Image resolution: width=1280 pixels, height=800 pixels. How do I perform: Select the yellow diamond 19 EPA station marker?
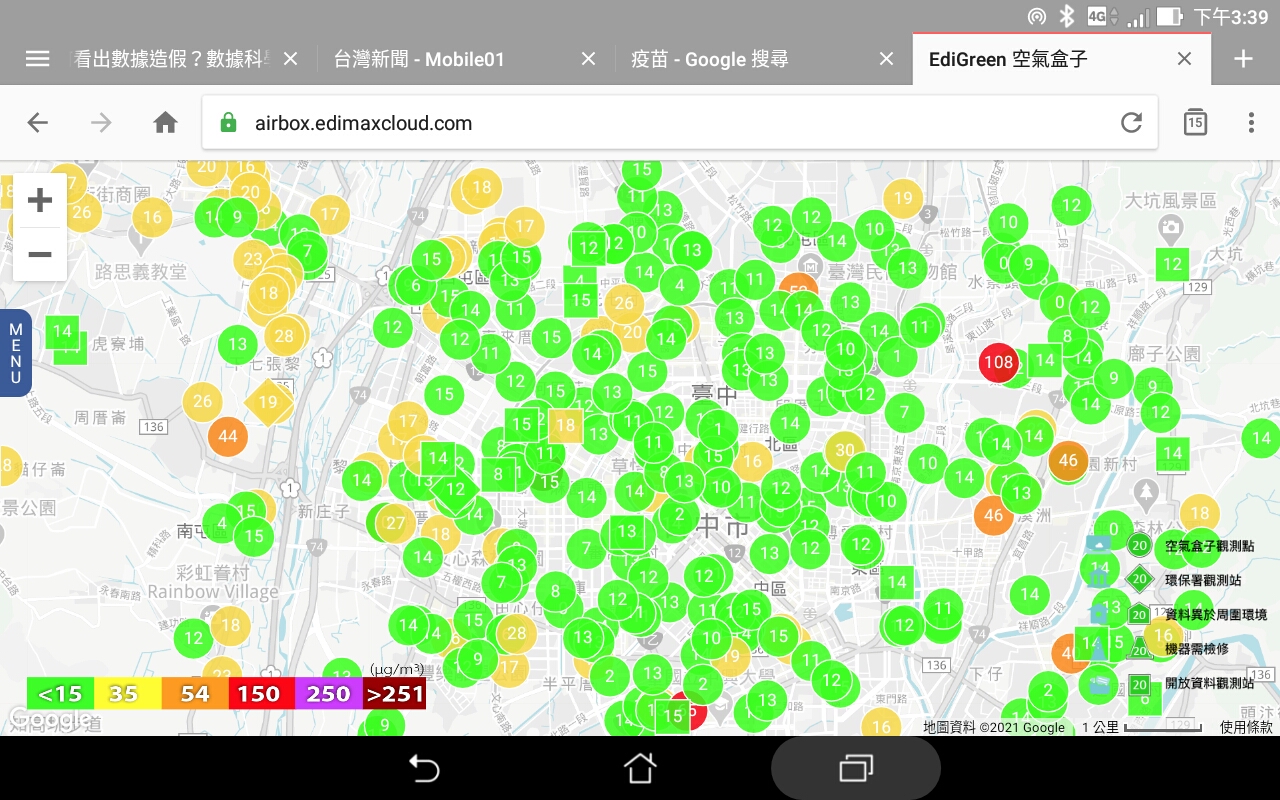coord(268,402)
